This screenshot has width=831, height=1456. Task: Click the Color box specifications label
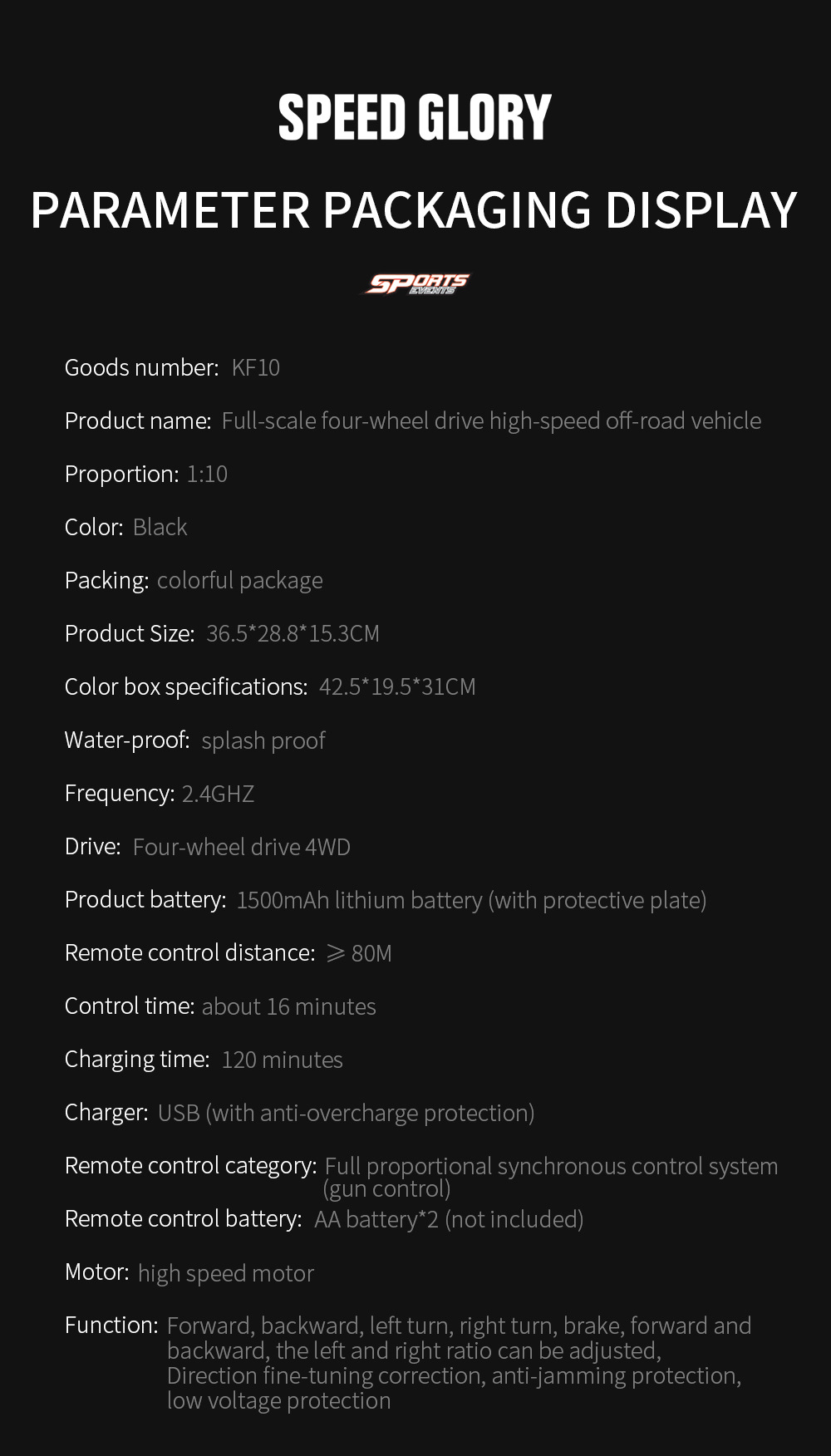pyautogui.click(x=186, y=687)
